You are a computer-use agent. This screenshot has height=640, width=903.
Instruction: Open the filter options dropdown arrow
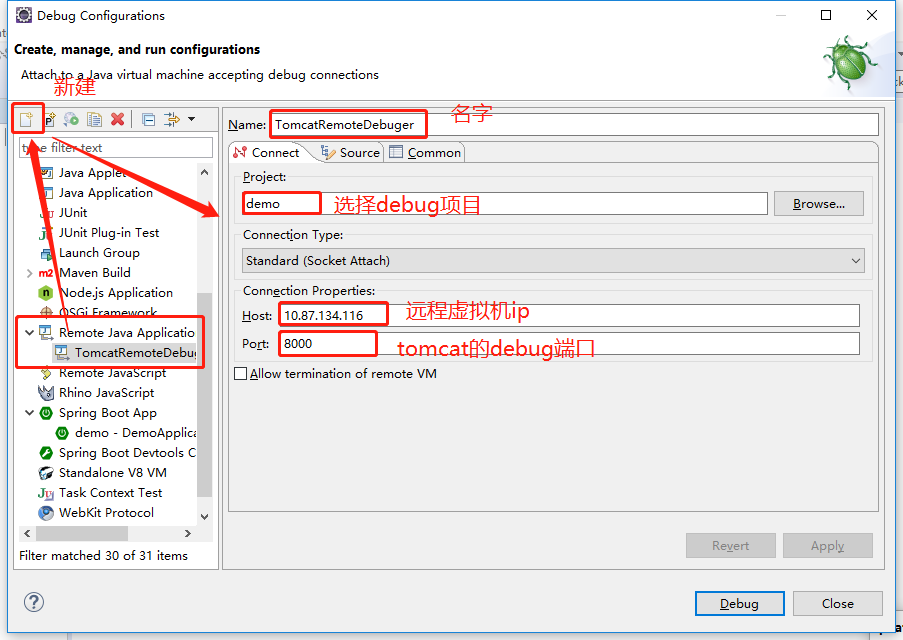coord(191,119)
